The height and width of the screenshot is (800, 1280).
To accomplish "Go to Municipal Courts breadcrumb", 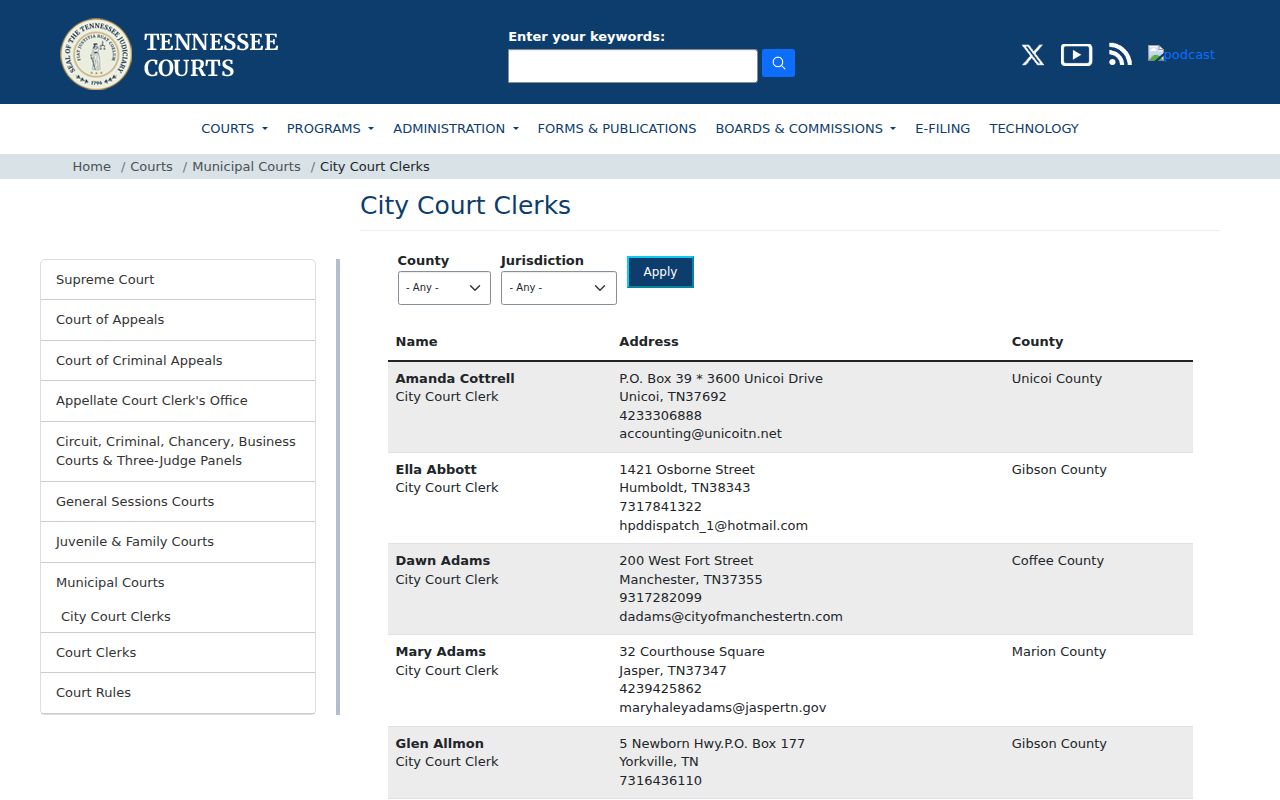I will pyautogui.click(x=246, y=167).
